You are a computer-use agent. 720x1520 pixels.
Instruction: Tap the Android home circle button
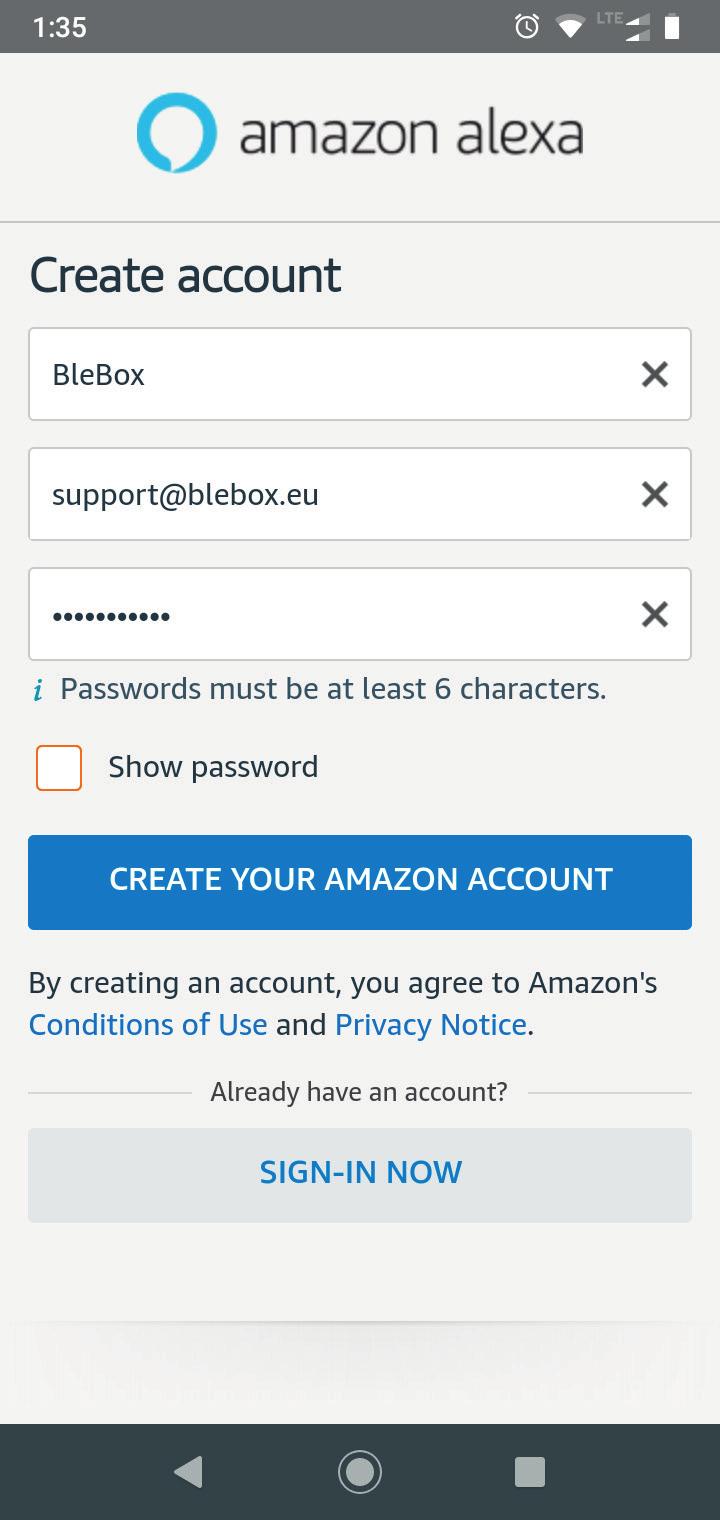pyautogui.click(x=360, y=1471)
